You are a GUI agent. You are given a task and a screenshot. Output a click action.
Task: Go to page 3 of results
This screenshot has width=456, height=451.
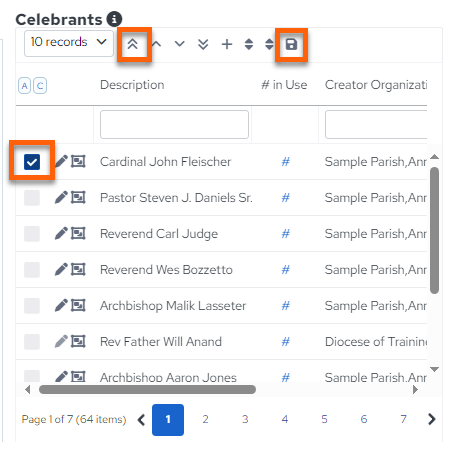coord(245,419)
